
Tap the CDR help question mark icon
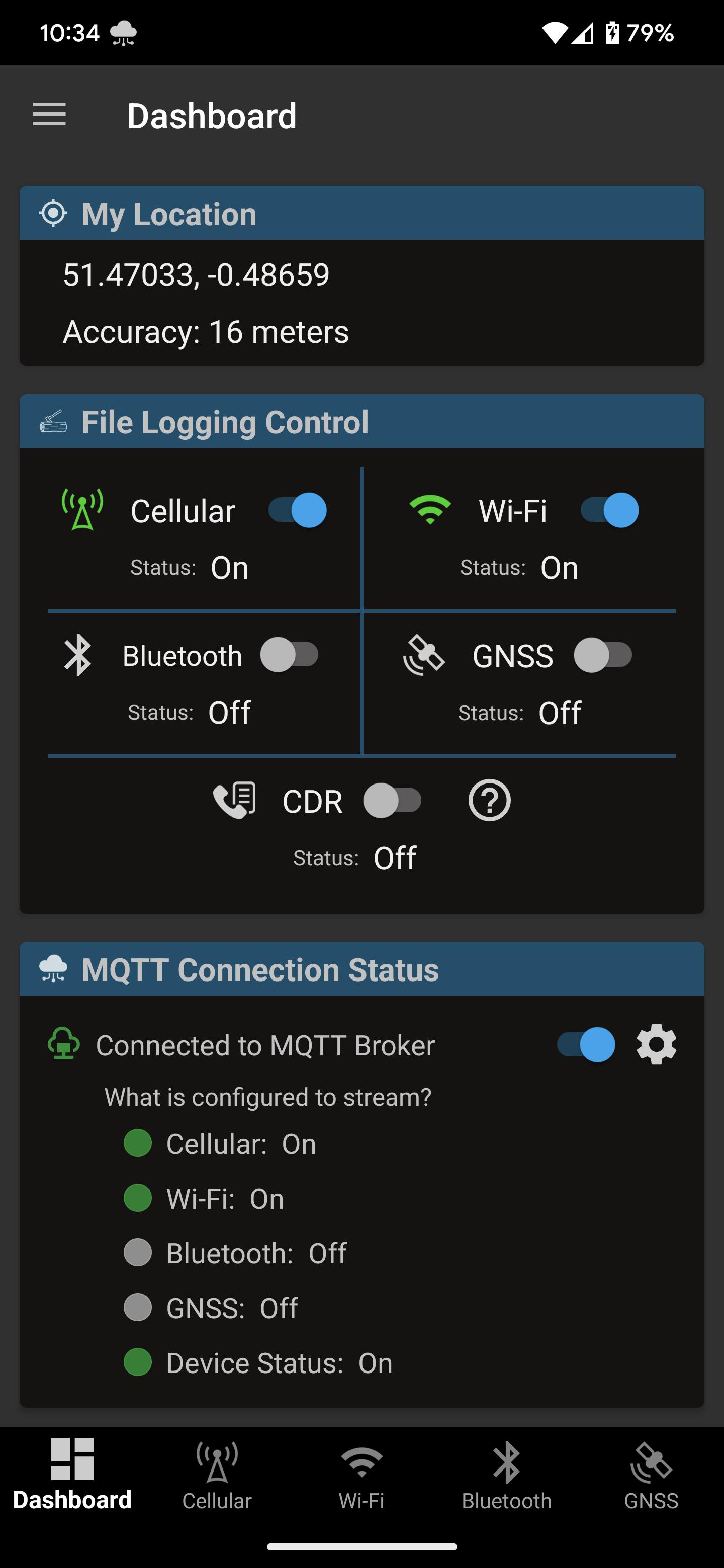coord(489,801)
